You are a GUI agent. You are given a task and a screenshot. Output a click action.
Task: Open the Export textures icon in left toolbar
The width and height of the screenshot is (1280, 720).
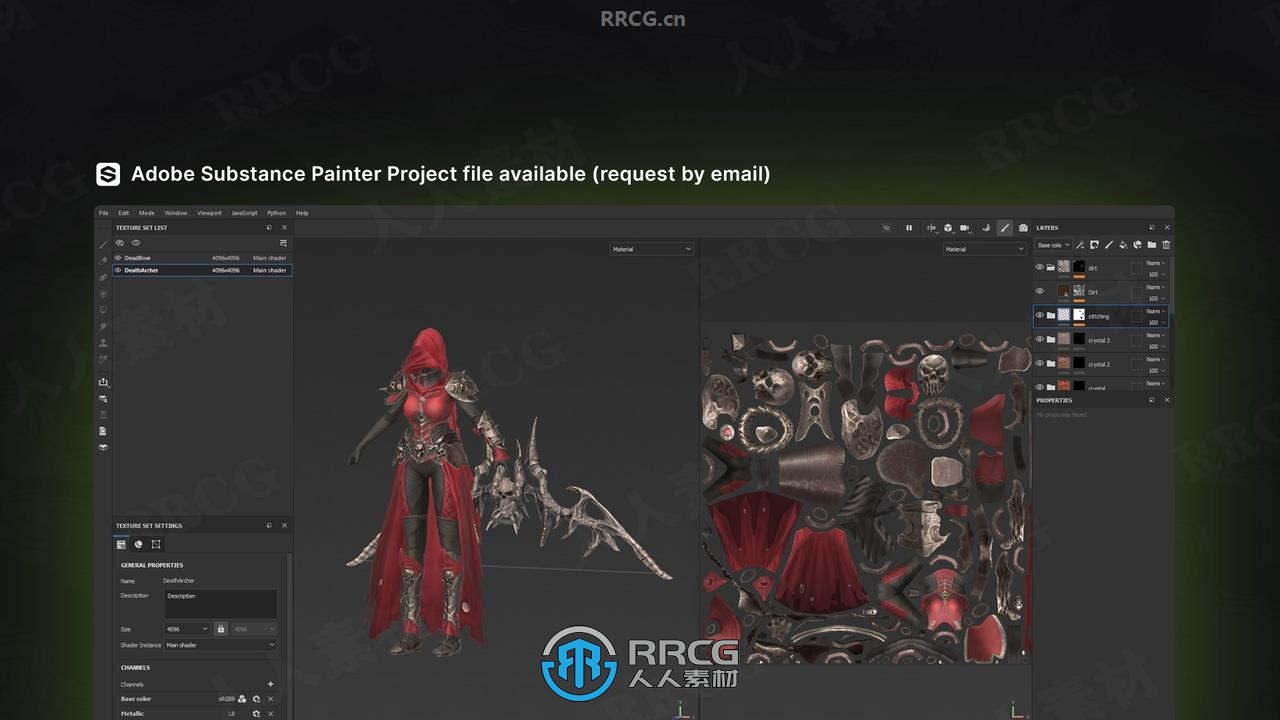tap(103, 382)
